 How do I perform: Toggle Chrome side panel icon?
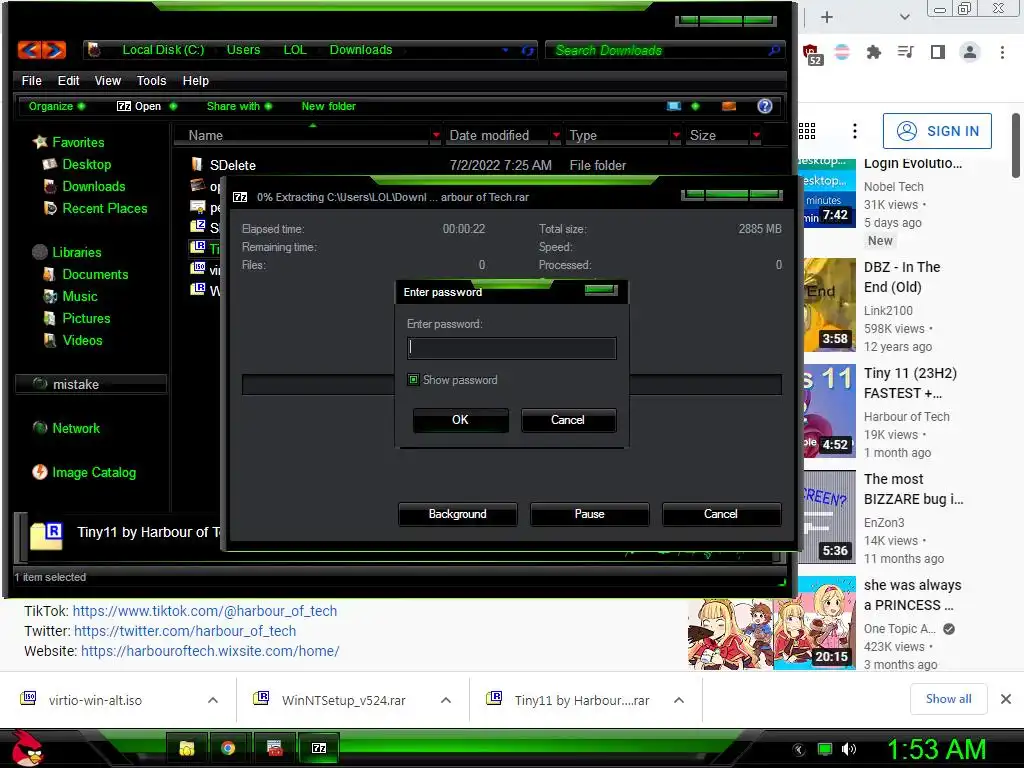pyautogui.click(x=938, y=52)
